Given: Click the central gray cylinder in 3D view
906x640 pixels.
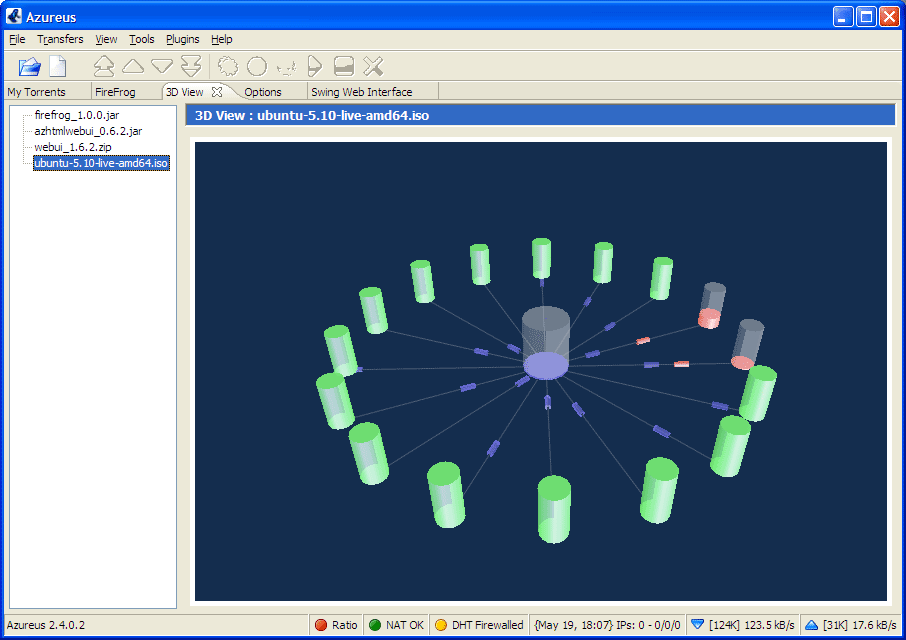Looking at the screenshot, I should pos(546,343).
